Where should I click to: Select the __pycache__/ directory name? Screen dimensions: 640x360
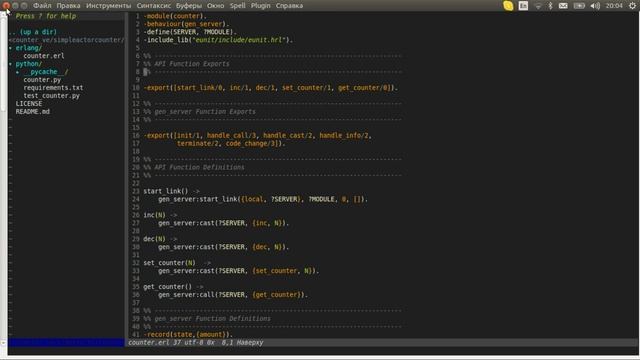coord(46,72)
